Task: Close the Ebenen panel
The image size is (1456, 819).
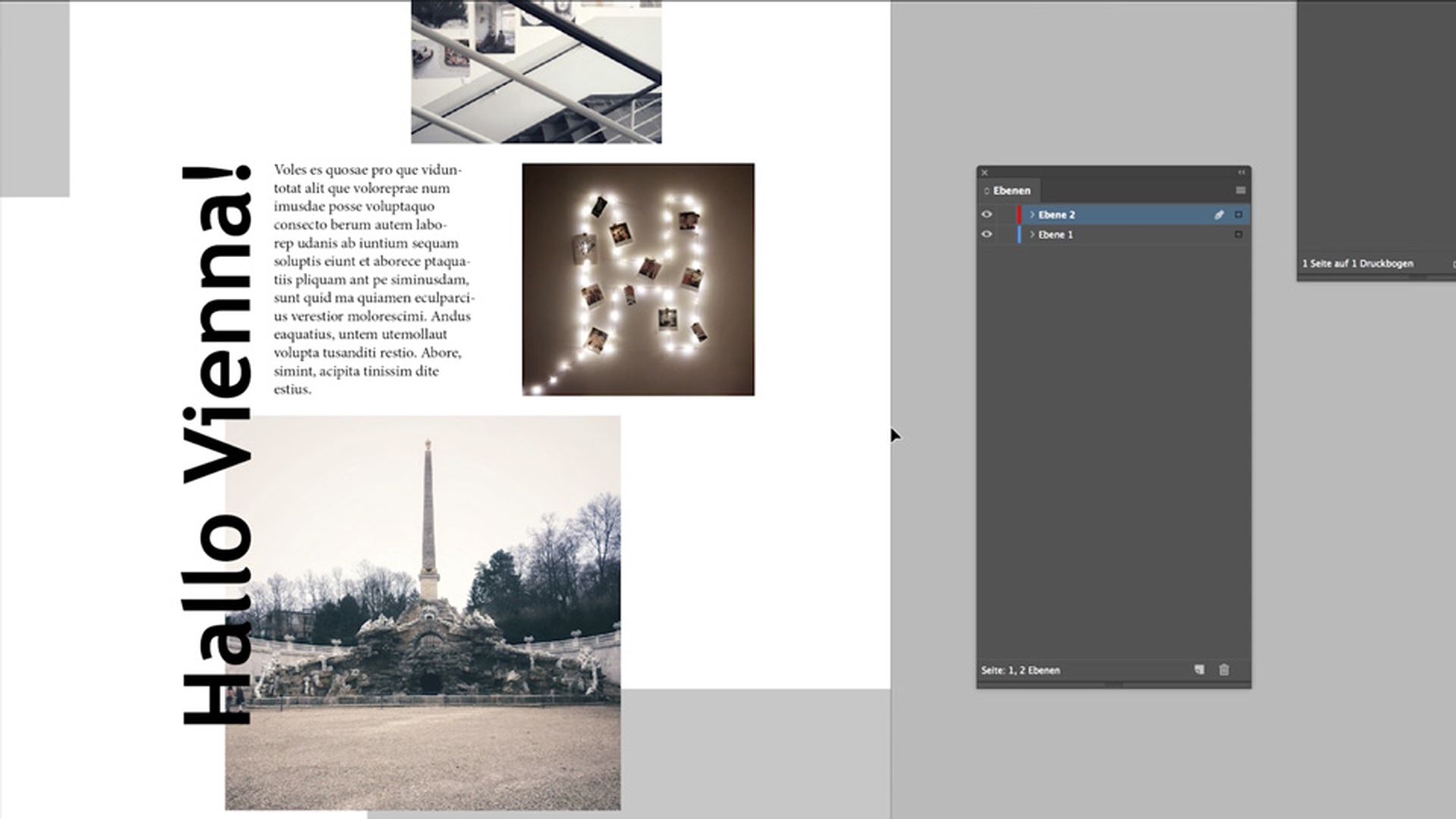Action: (984, 172)
